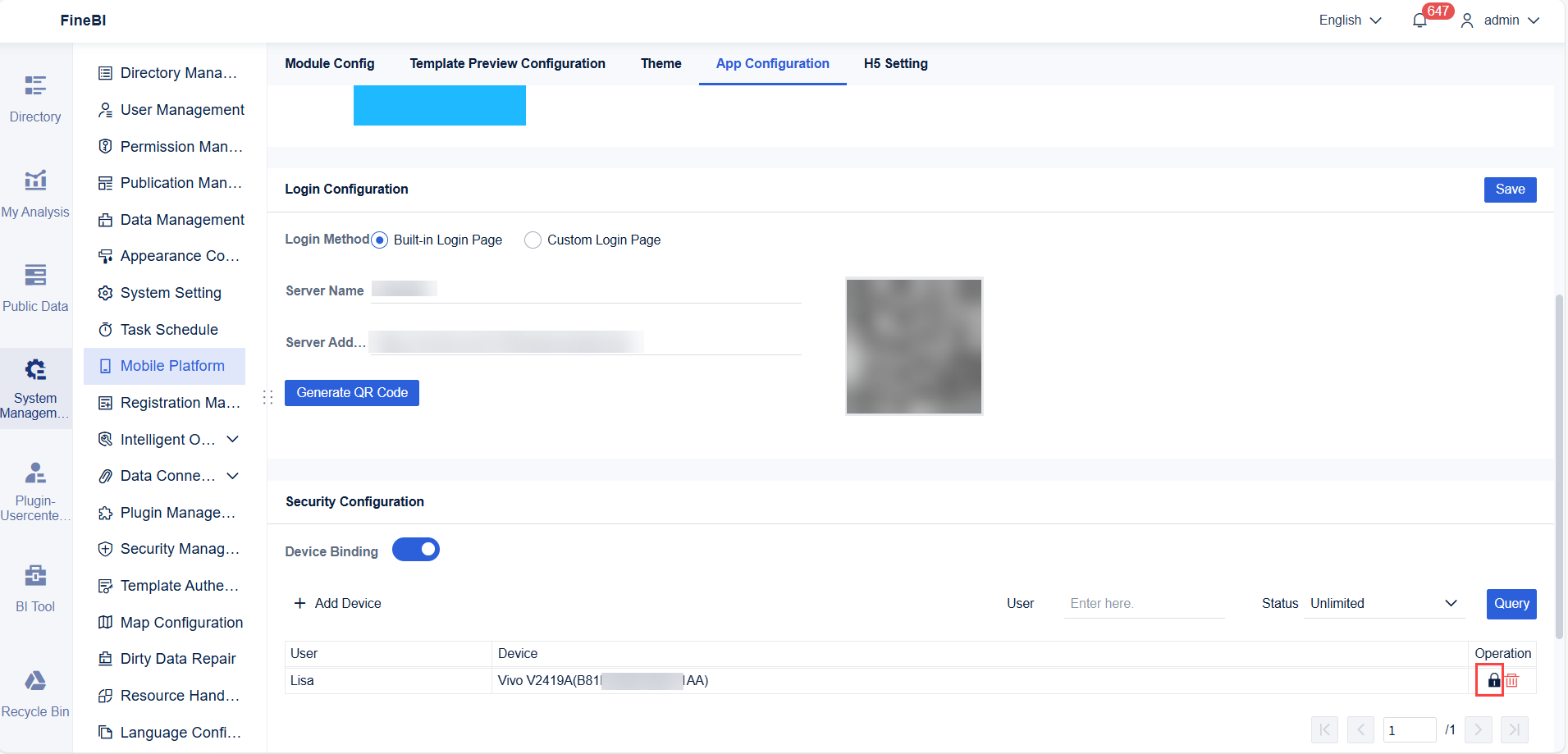This screenshot has width=1568, height=754.
Task: Click the notification bell icon
Action: pos(1419,21)
